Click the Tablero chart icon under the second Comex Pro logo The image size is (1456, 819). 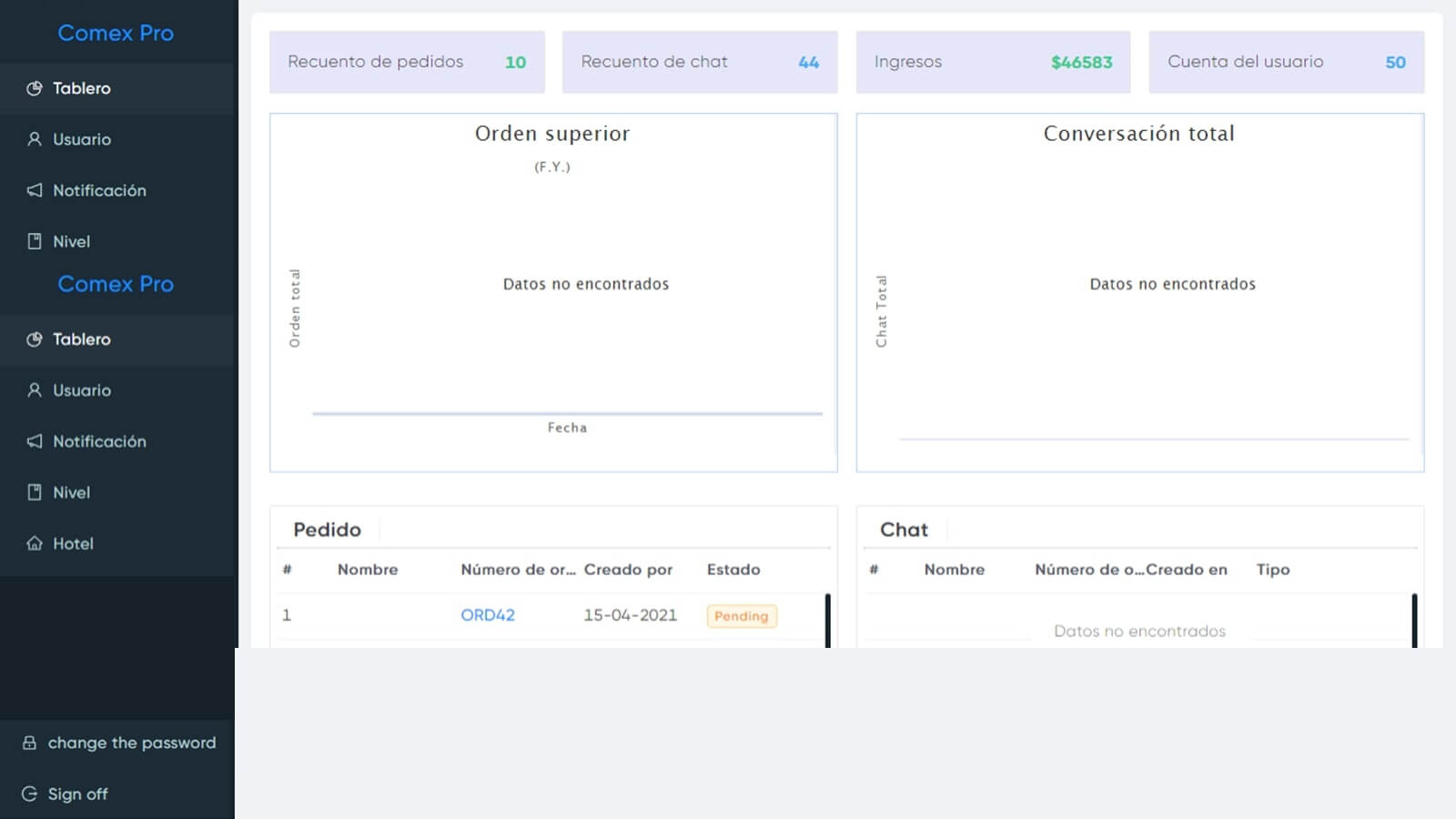coord(35,339)
